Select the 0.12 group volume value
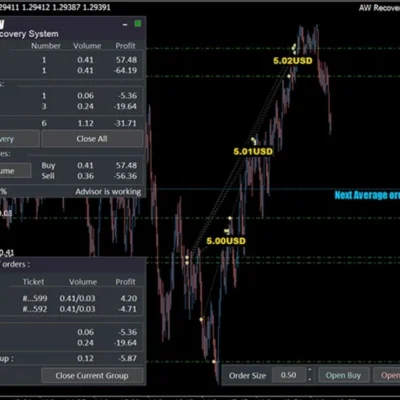The height and width of the screenshot is (400, 400). tap(86, 359)
